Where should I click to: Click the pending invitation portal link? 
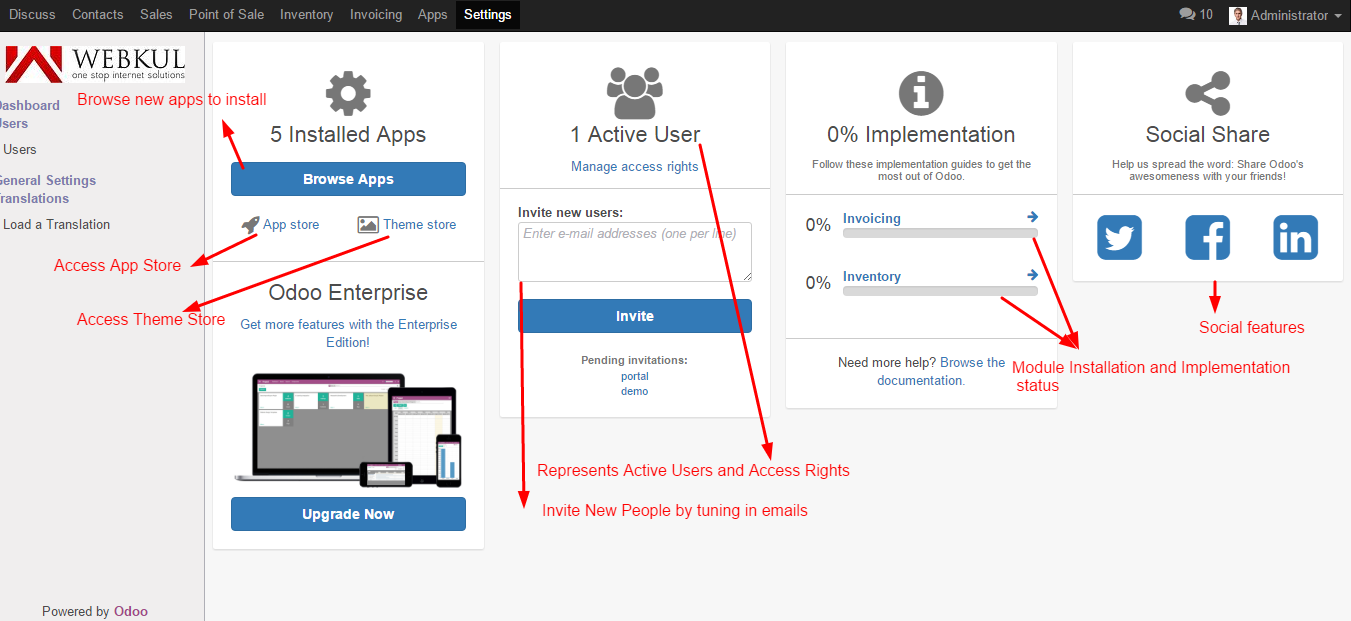pyautogui.click(x=635, y=376)
